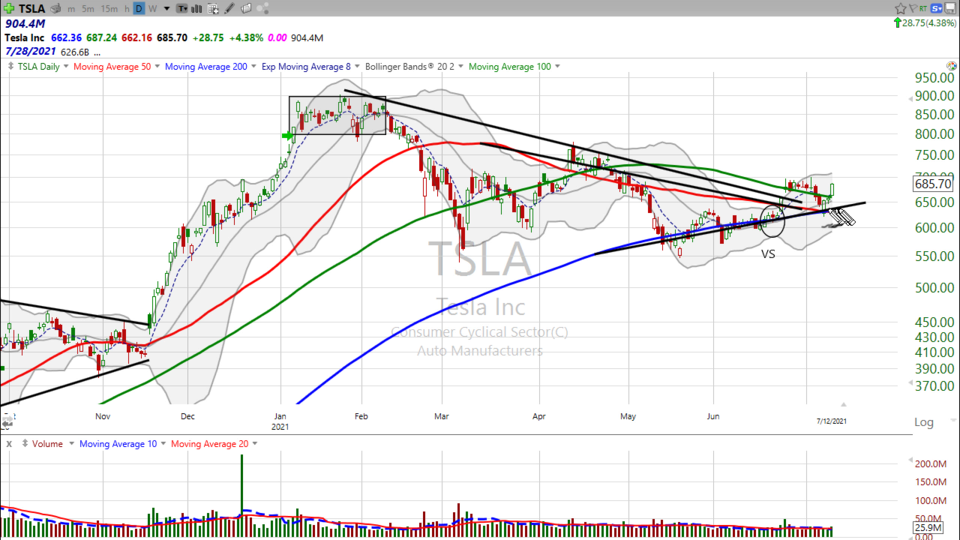Click the share chart icon
The image size is (960, 540).
263,9
